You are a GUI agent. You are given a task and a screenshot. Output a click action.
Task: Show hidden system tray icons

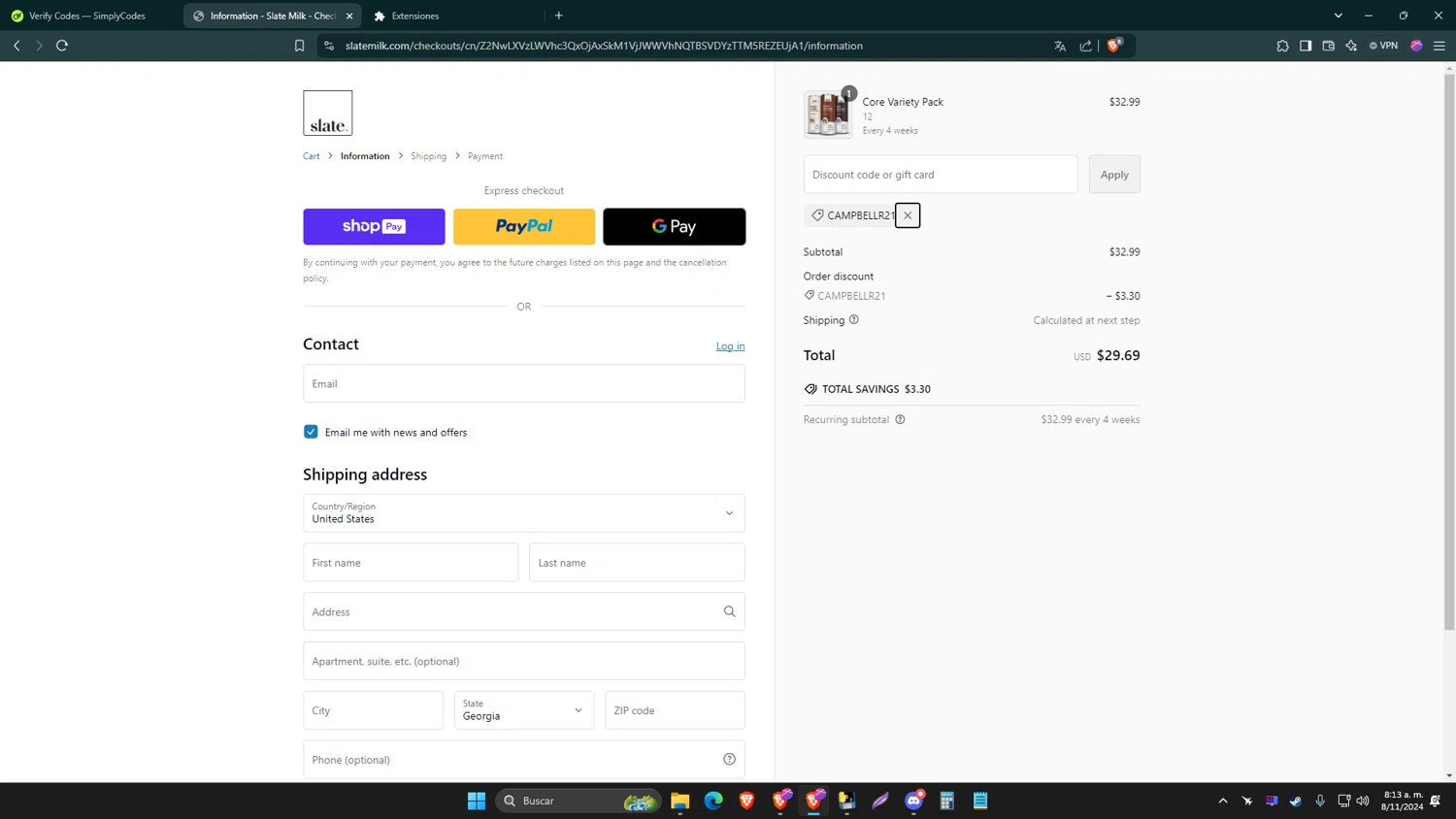[x=1223, y=801]
